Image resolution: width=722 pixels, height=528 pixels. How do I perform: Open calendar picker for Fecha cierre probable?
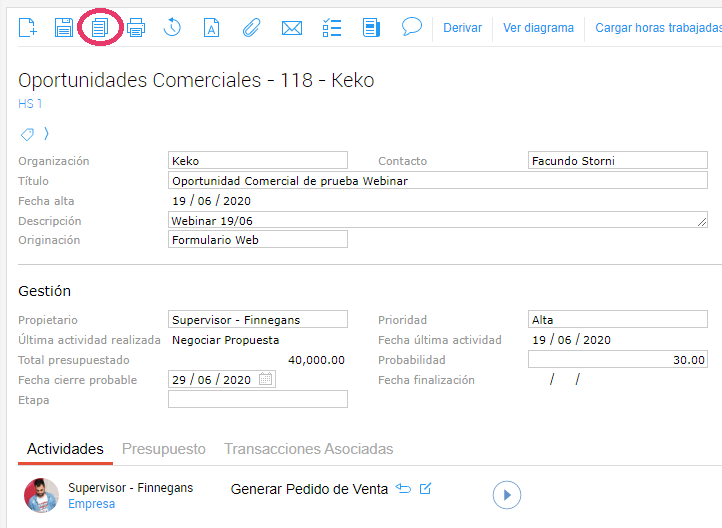coord(265,380)
